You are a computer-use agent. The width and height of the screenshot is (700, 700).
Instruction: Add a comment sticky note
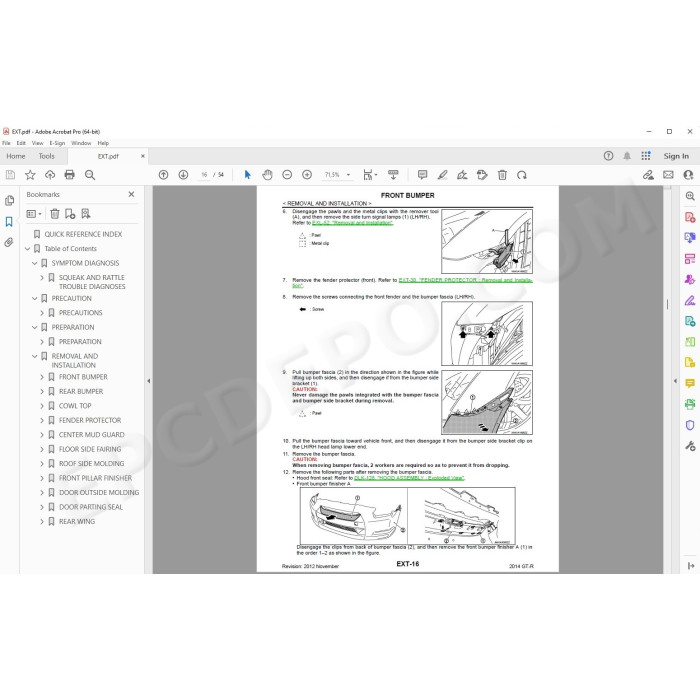422,175
